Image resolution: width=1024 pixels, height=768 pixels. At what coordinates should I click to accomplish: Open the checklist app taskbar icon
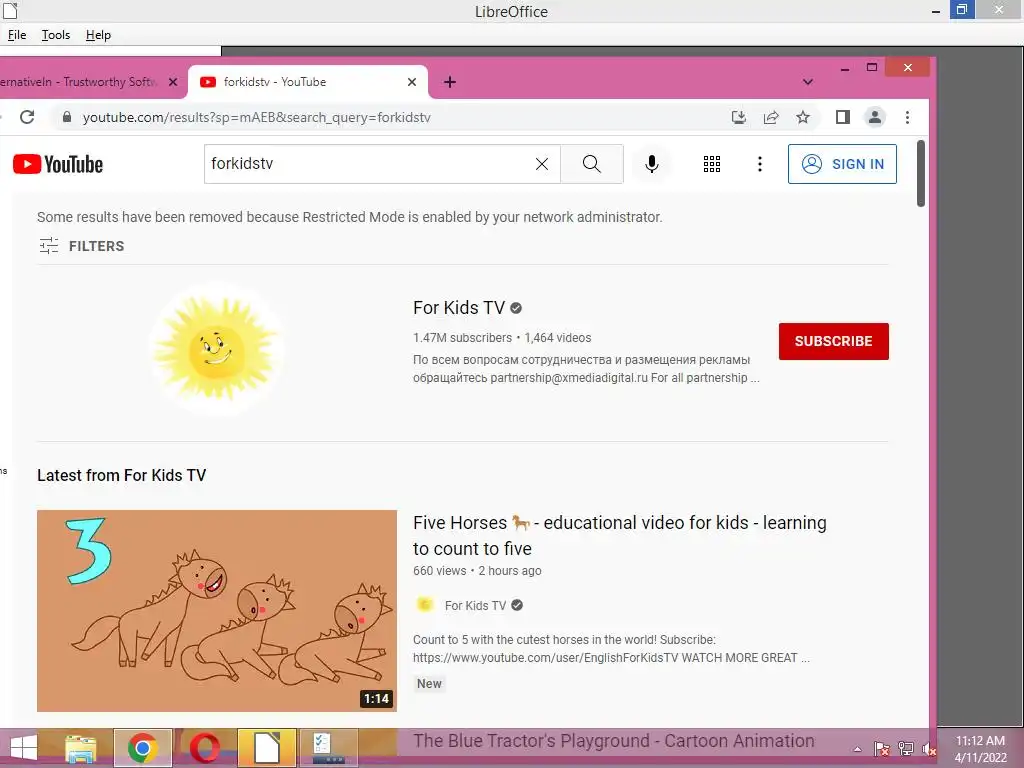(x=328, y=748)
